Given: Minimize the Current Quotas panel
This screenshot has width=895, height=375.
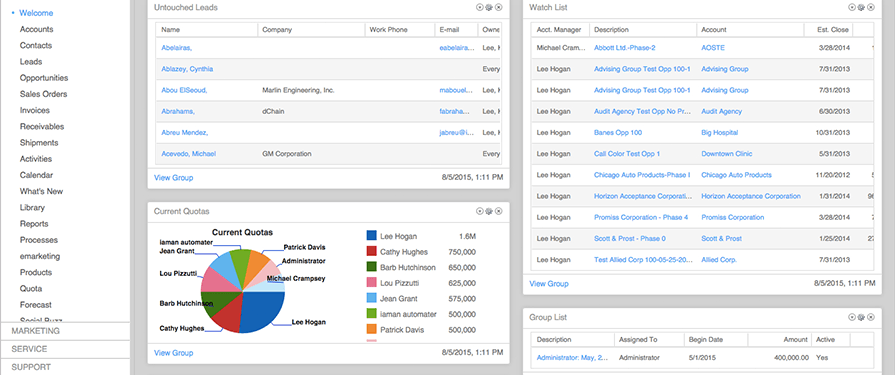Looking at the screenshot, I should pos(480,211).
